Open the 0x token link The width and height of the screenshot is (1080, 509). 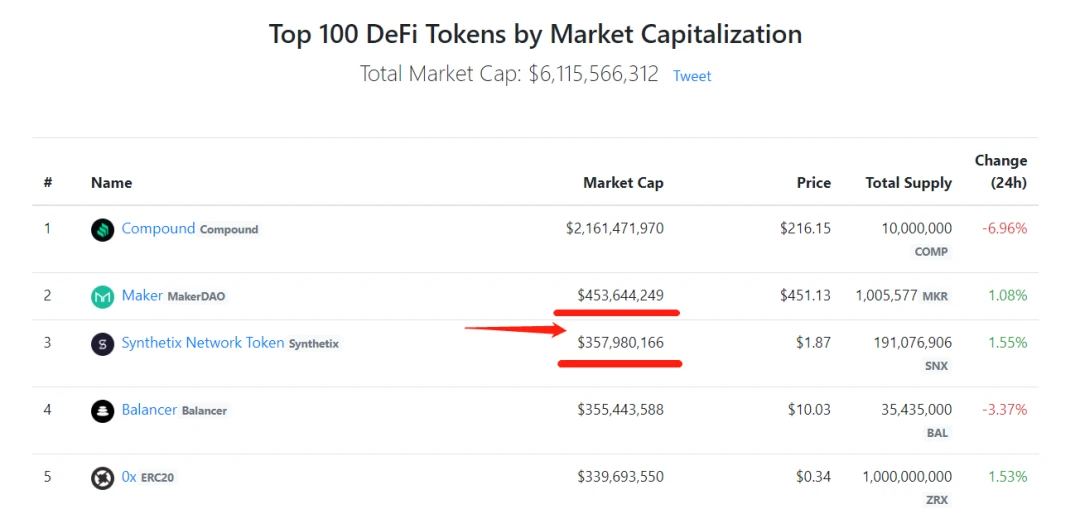click(129, 476)
